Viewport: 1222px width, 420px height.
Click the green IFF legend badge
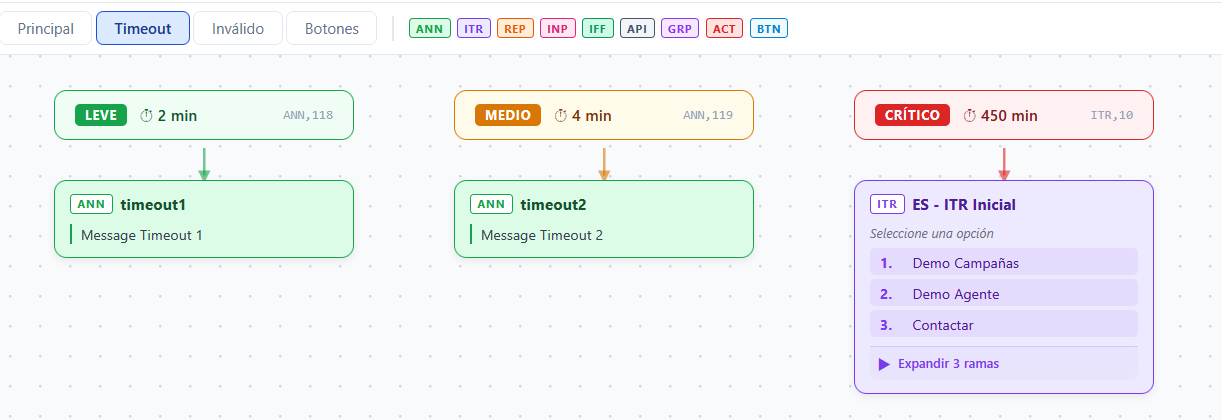tap(598, 29)
